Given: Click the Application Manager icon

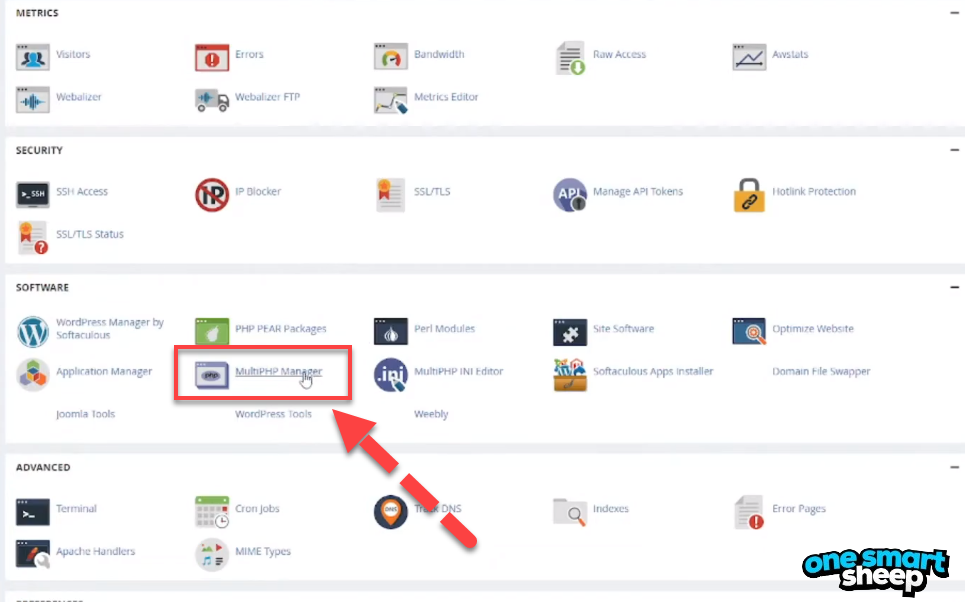Looking at the screenshot, I should tap(33, 374).
